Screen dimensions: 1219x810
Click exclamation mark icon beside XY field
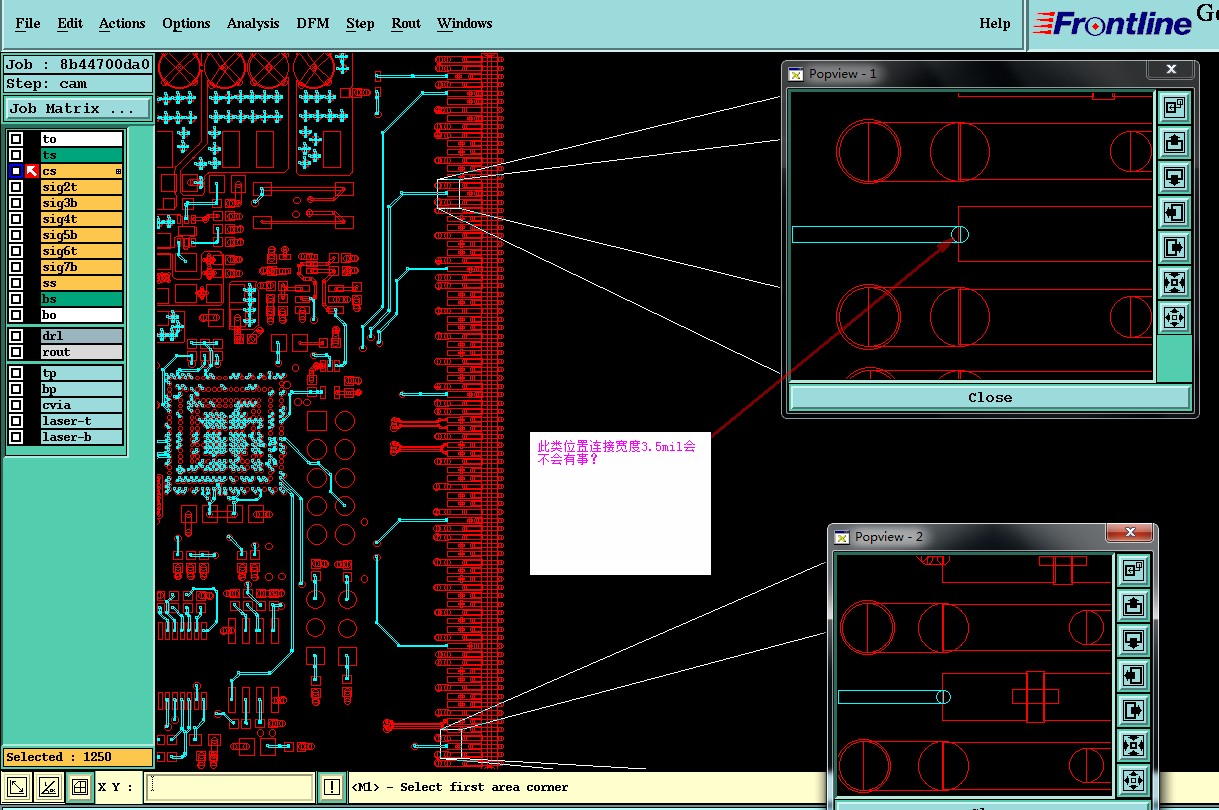332,787
